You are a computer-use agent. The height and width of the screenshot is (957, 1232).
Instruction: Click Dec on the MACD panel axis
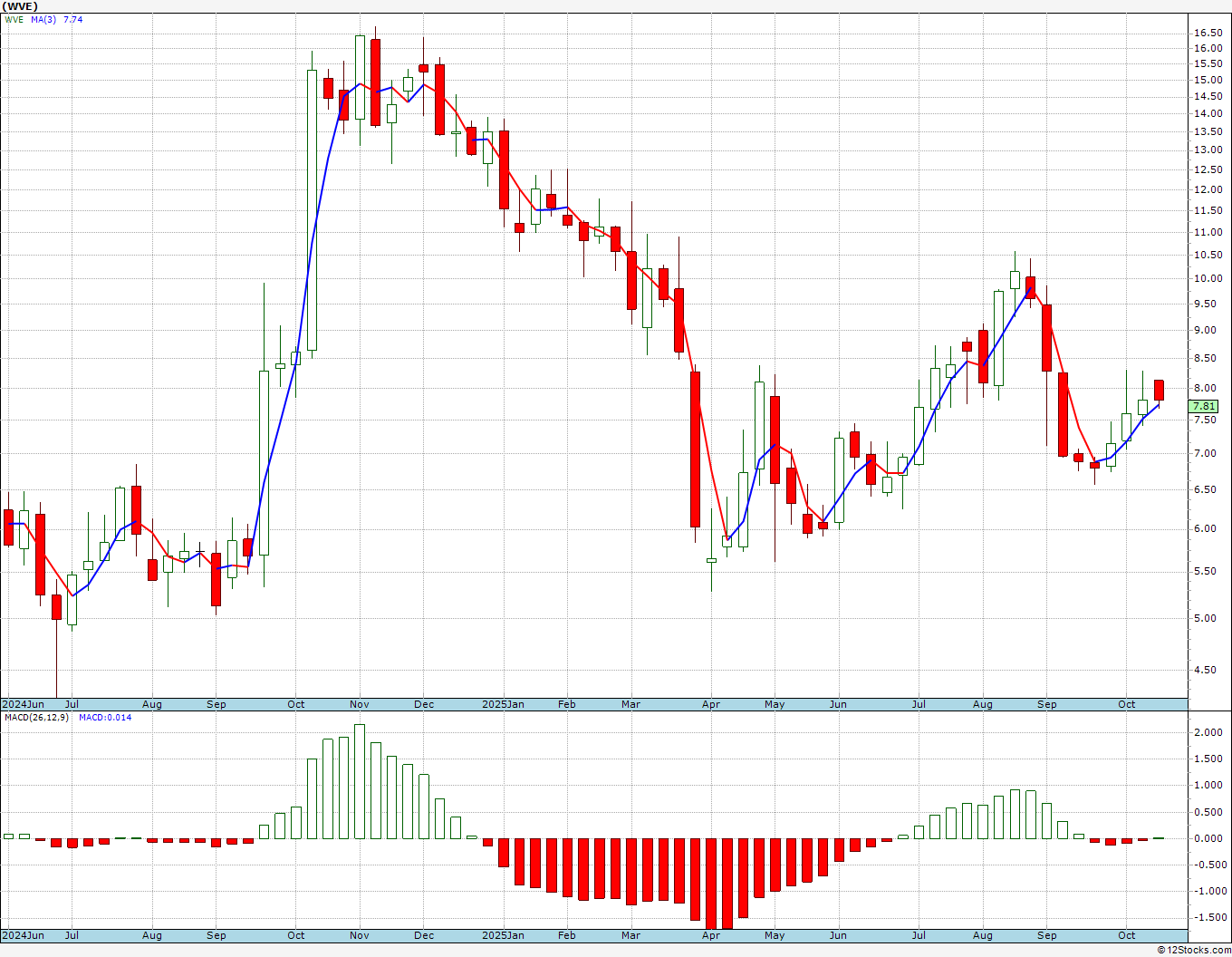pos(424,935)
